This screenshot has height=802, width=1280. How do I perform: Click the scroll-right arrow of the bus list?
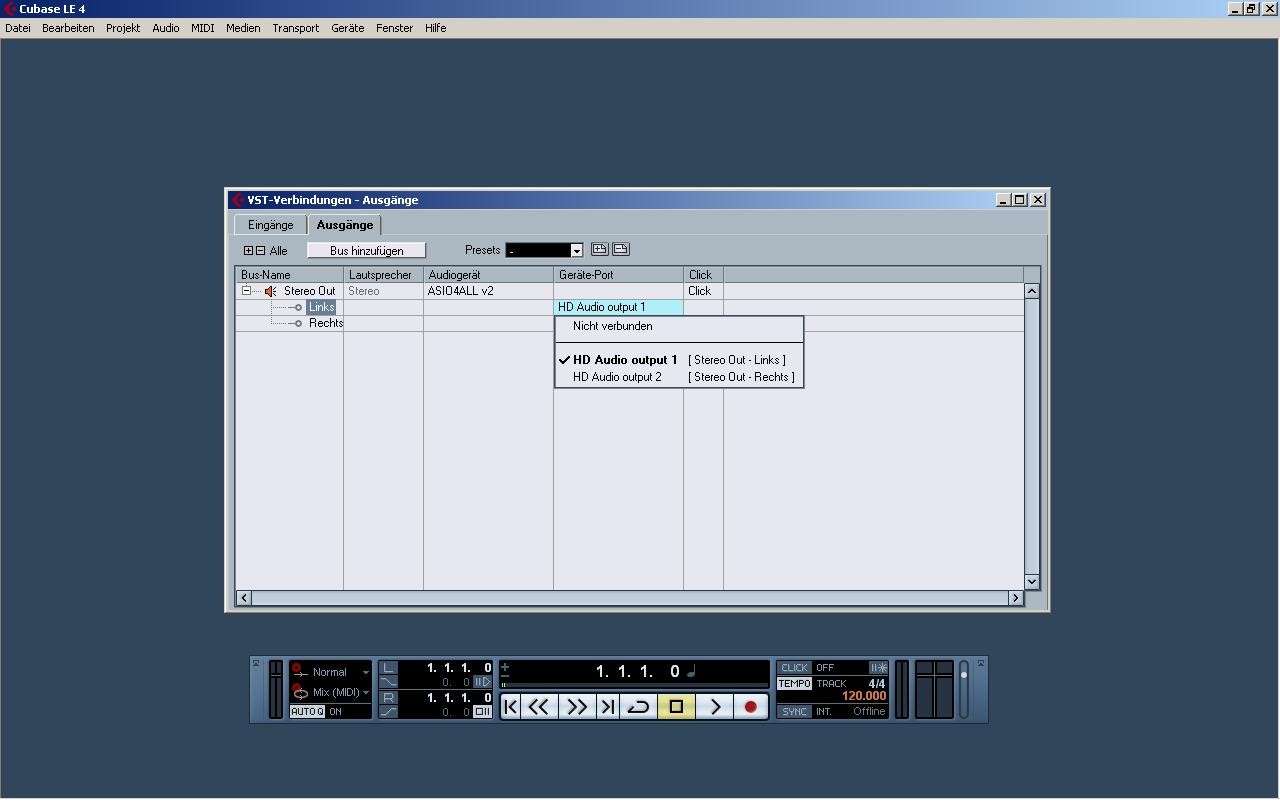click(1016, 598)
